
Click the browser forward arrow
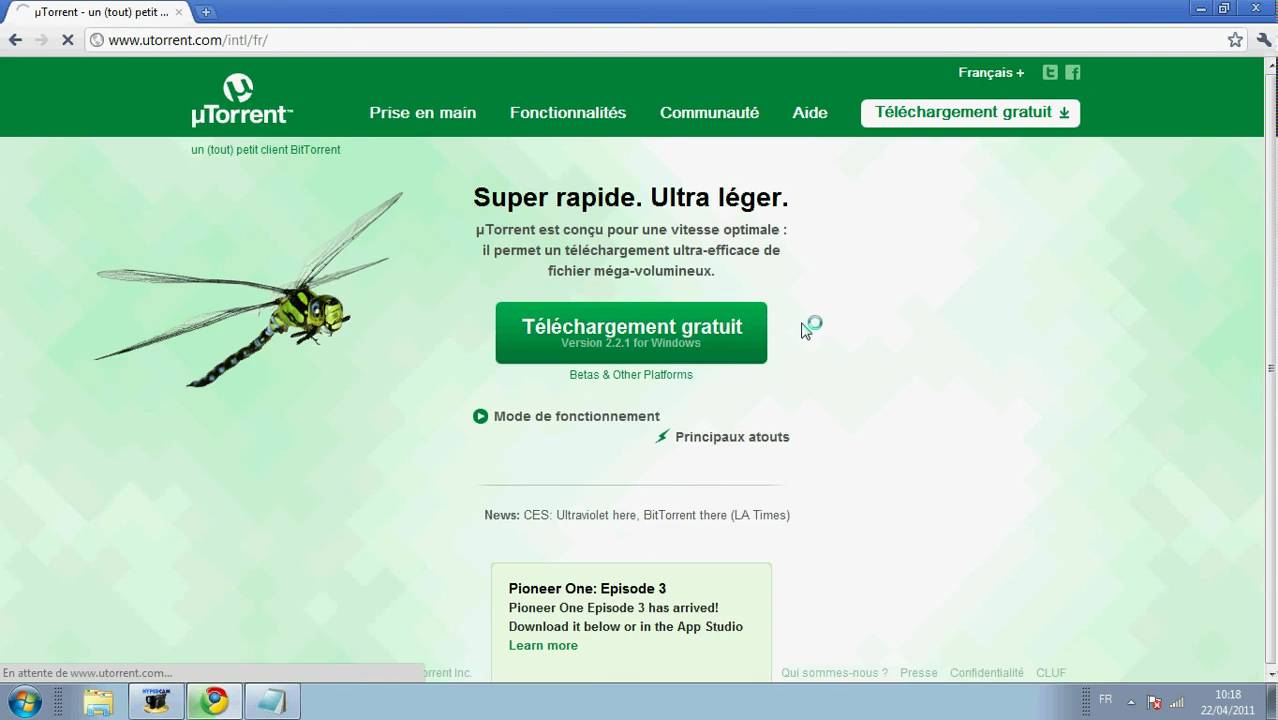coord(41,40)
